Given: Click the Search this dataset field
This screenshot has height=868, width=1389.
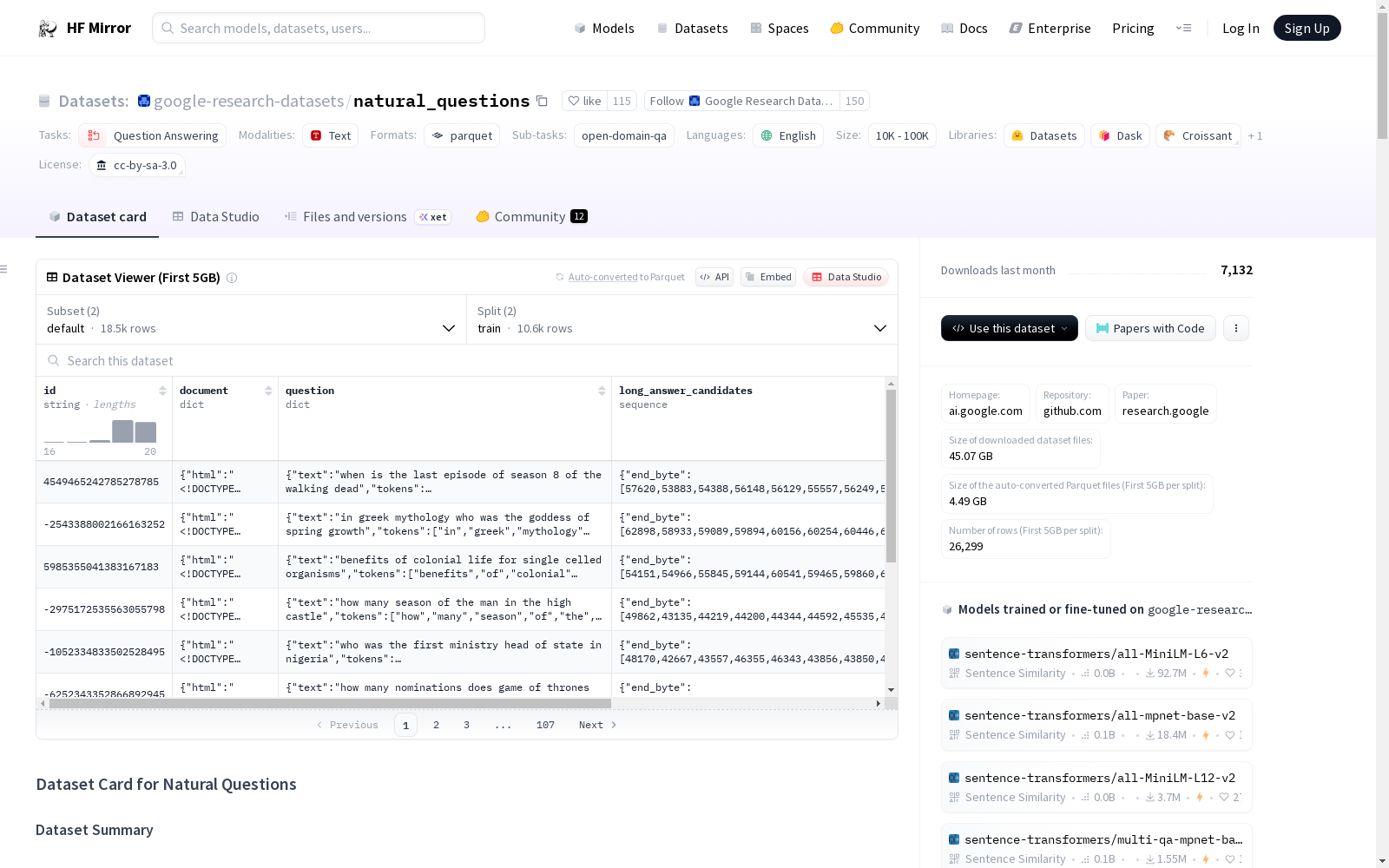Looking at the screenshot, I should [x=467, y=361].
